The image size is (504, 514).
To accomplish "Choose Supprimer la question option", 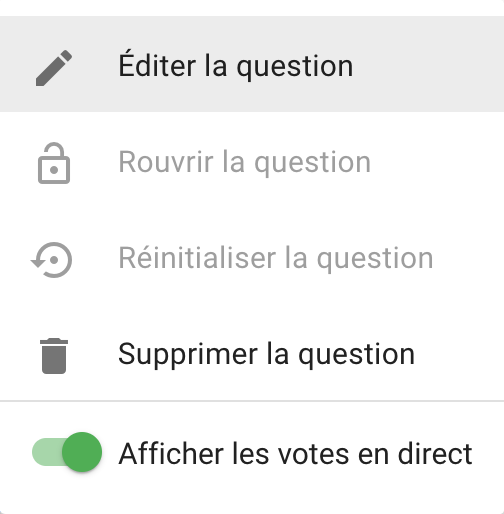I will click(x=252, y=355).
